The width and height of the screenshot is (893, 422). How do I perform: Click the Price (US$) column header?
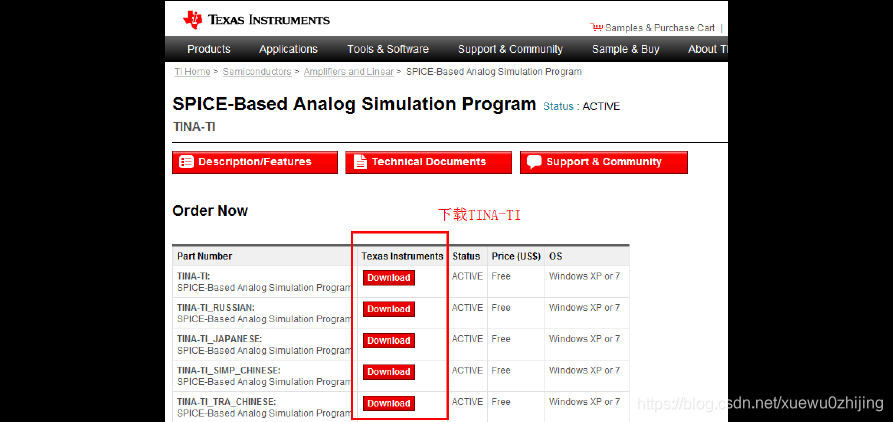click(516, 256)
